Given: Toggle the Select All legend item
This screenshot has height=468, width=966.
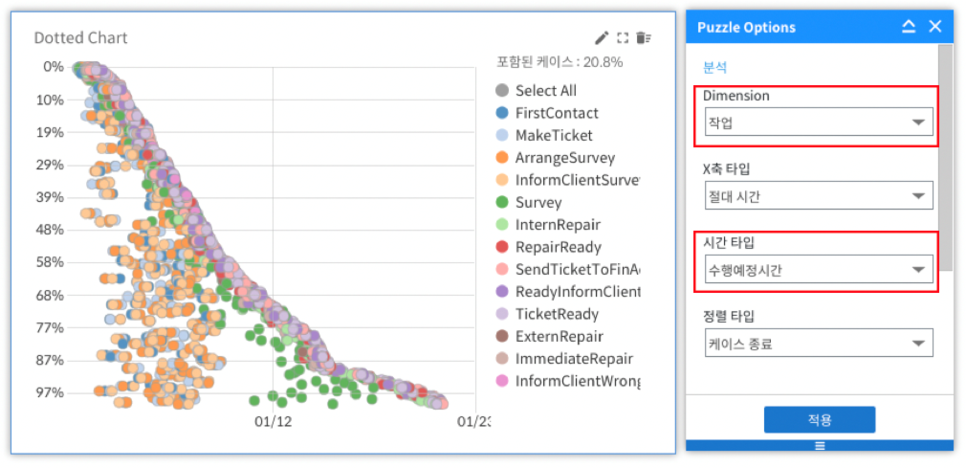Looking at the screenshot, I should point(545,91).
